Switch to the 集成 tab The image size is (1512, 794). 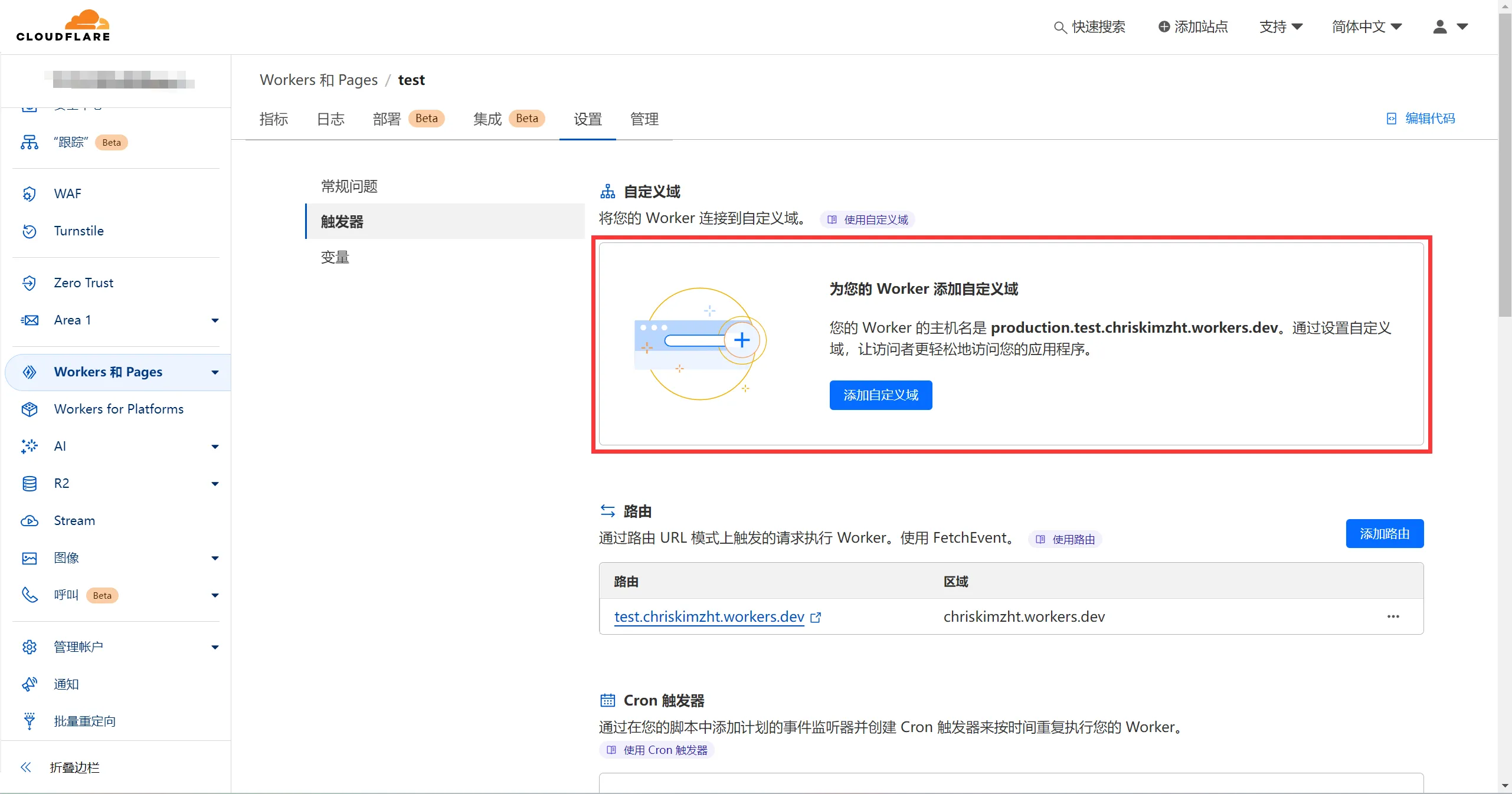pyautogui.click(x=509, y=119)
